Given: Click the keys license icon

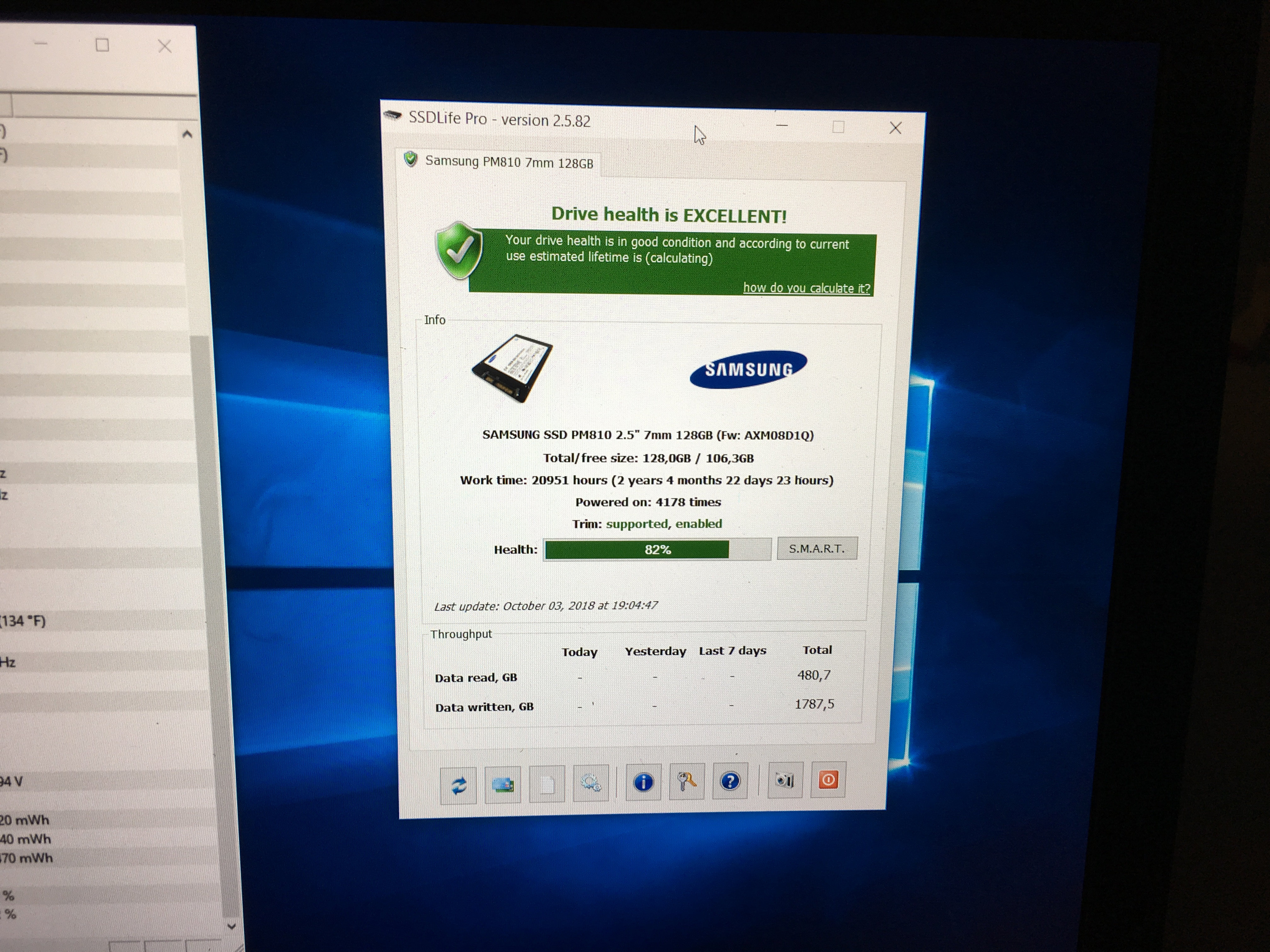Looking at the screenshot, I should (687, 782).
